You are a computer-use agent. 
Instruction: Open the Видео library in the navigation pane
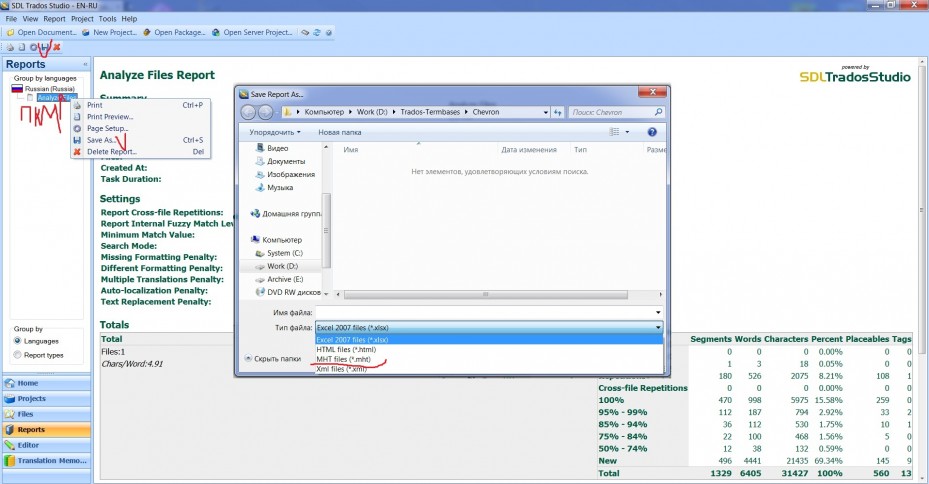tap(272, 148)
